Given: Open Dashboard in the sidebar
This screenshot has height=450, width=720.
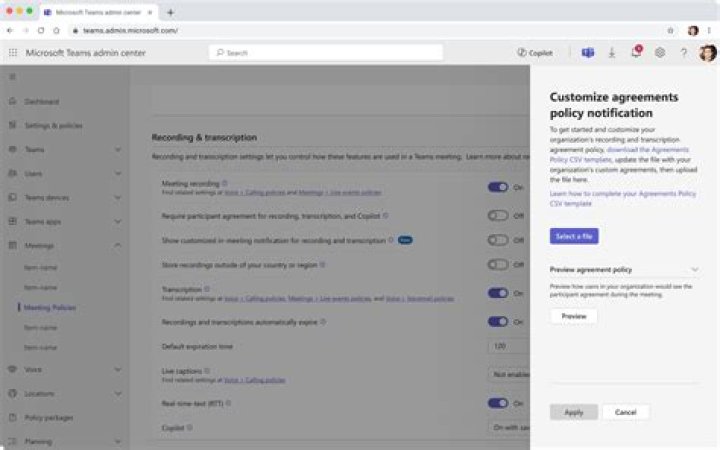Looking at the screenshot, I should 42,101.
